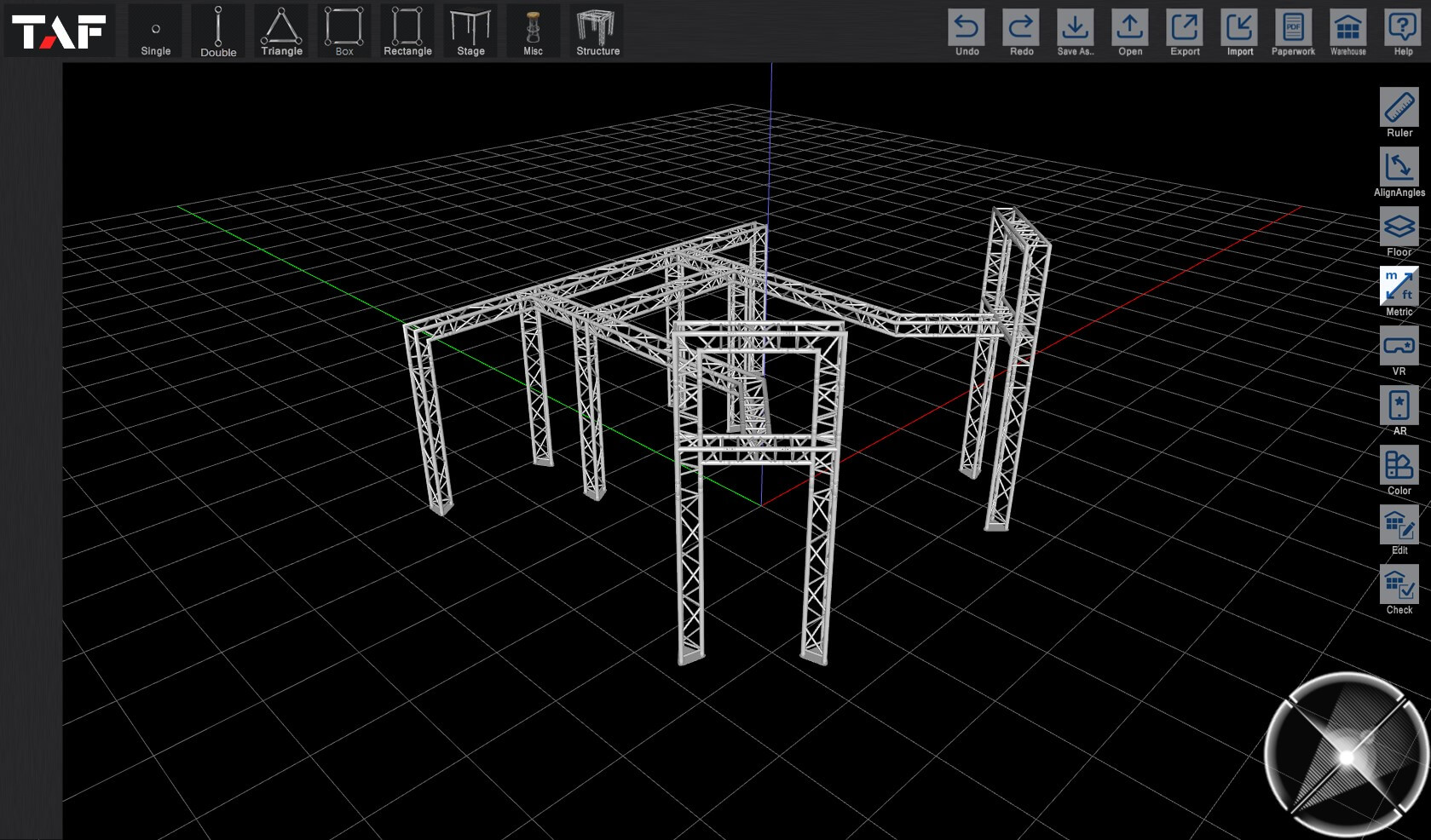Screen dimensions: 1431x840
Task: Click the AlignAngles tool
Action: 1399,172
